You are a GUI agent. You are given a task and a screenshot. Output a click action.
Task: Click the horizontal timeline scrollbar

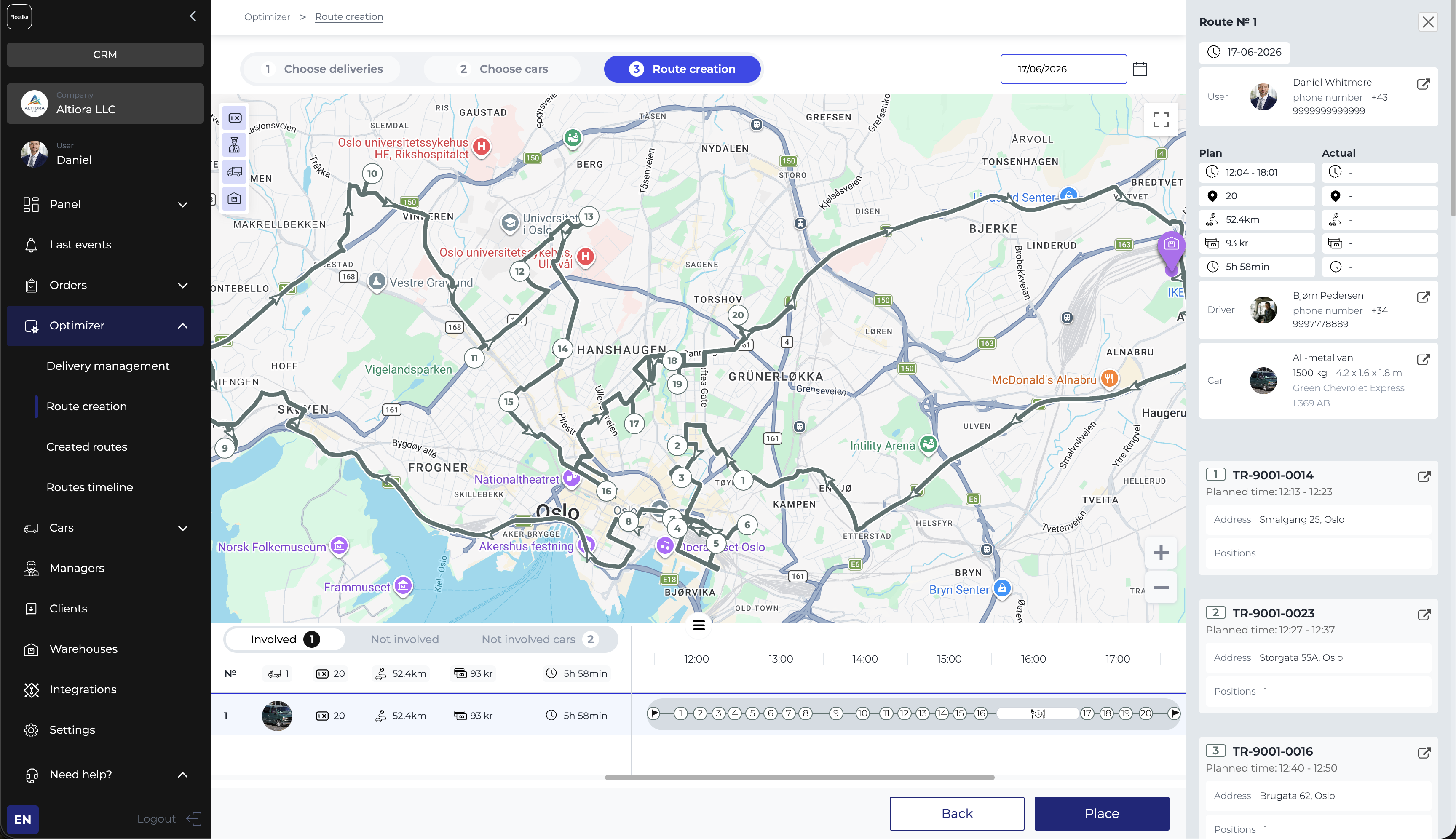800,778
